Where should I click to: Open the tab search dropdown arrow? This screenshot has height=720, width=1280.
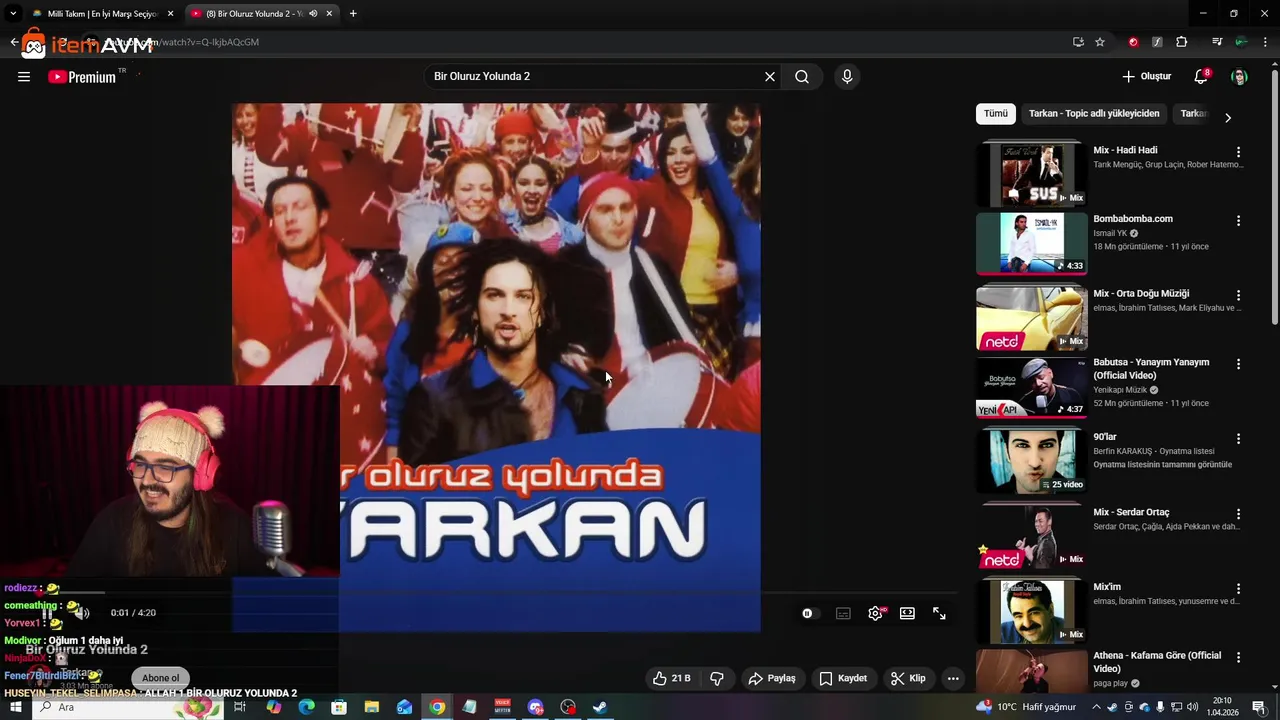(13, 14)
